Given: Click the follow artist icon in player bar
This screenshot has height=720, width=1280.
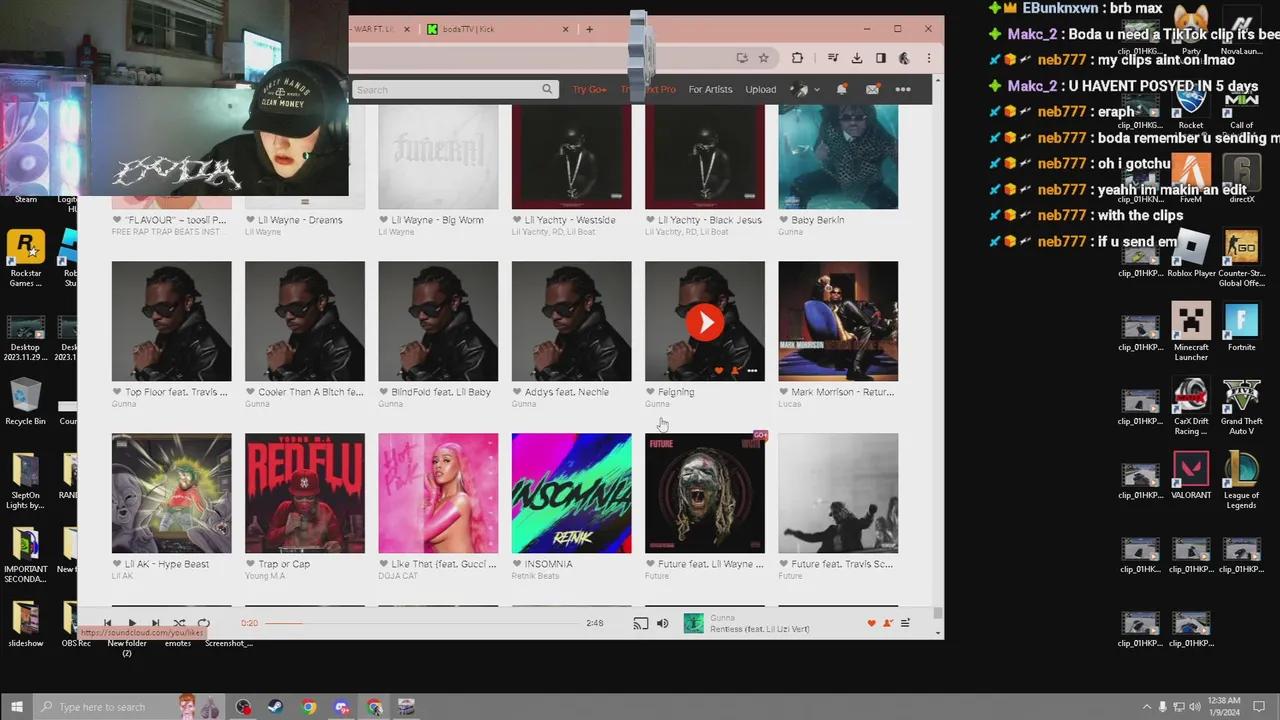Looking at the screenshot, I should pyautogui.click(x=887, y=623).
